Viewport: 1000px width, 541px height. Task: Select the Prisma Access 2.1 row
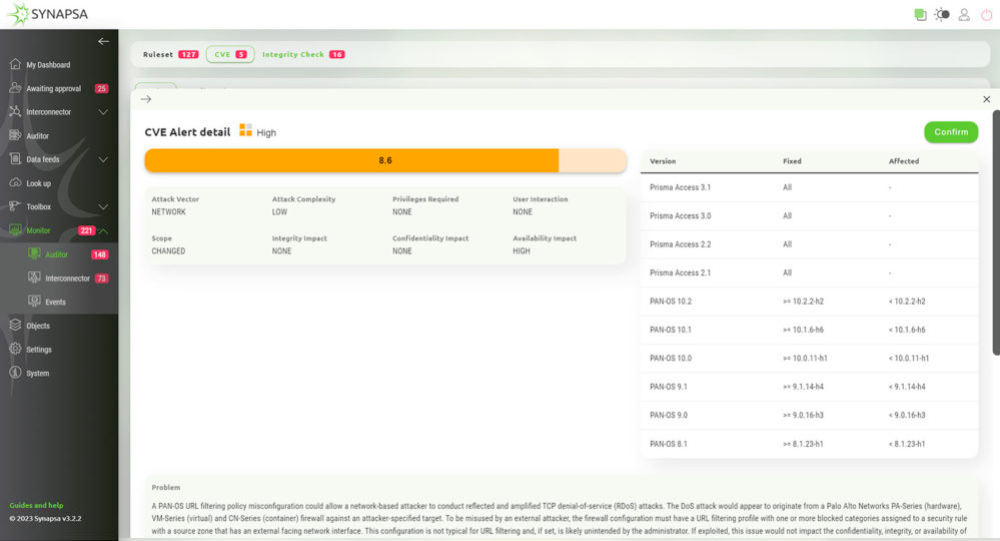point(809,272)
